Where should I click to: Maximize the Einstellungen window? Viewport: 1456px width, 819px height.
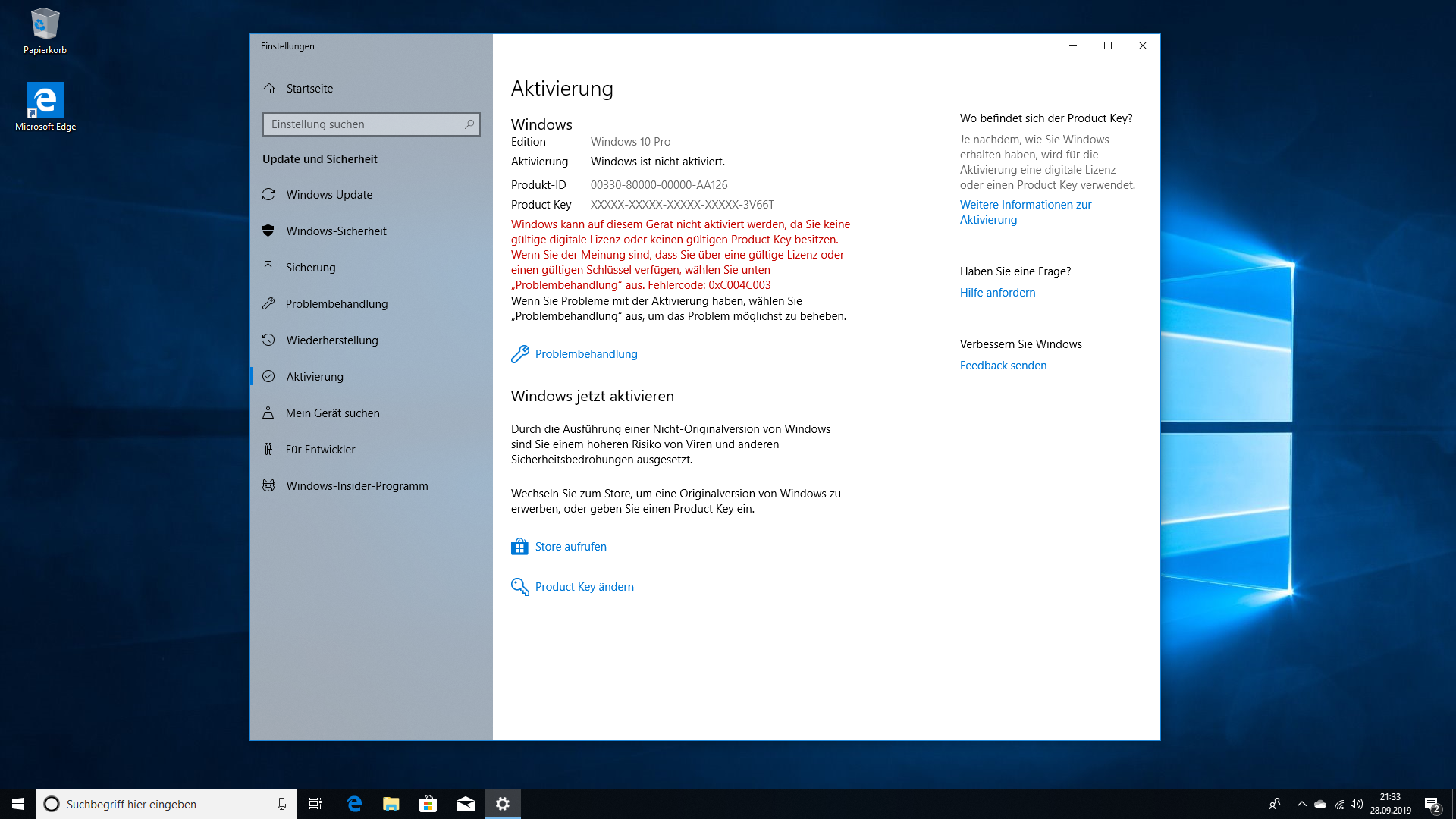coord(1108,45)
